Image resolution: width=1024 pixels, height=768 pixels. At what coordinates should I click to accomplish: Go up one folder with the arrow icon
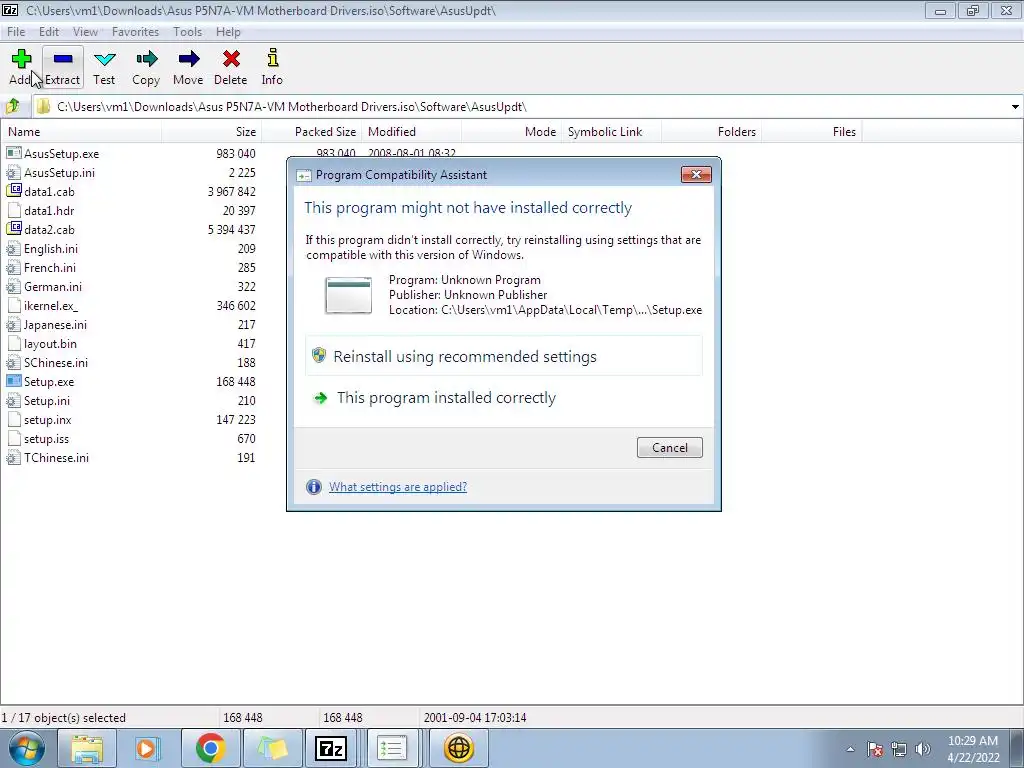(12, 106)
